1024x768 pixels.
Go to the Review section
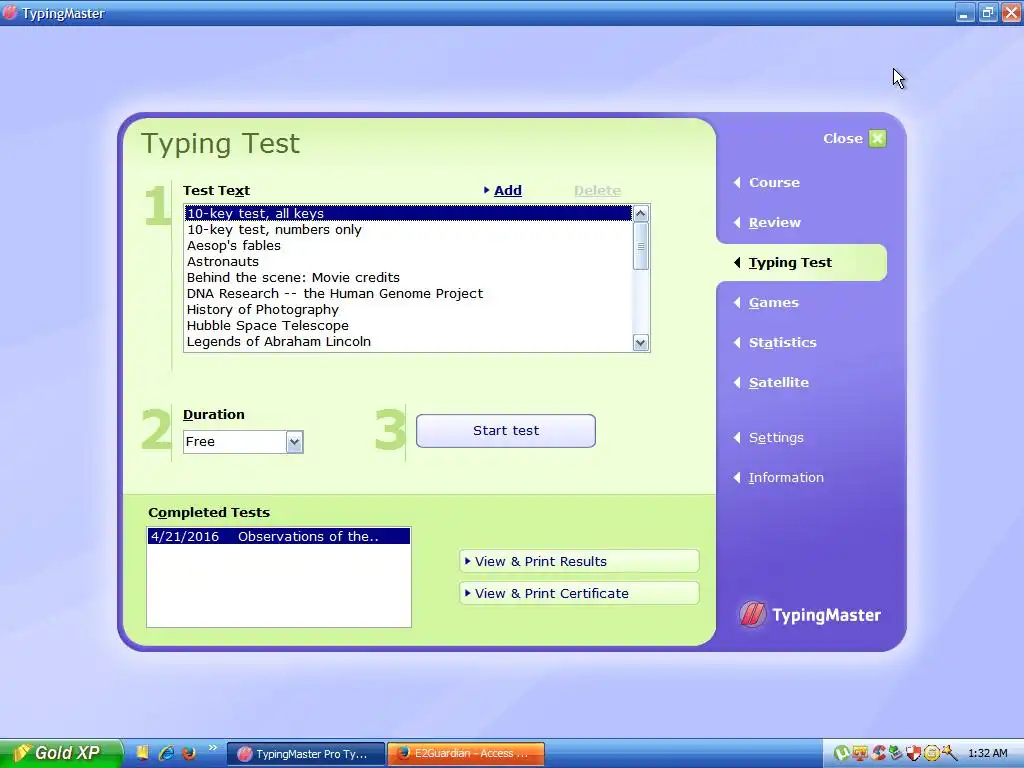[x=775, y=223]
